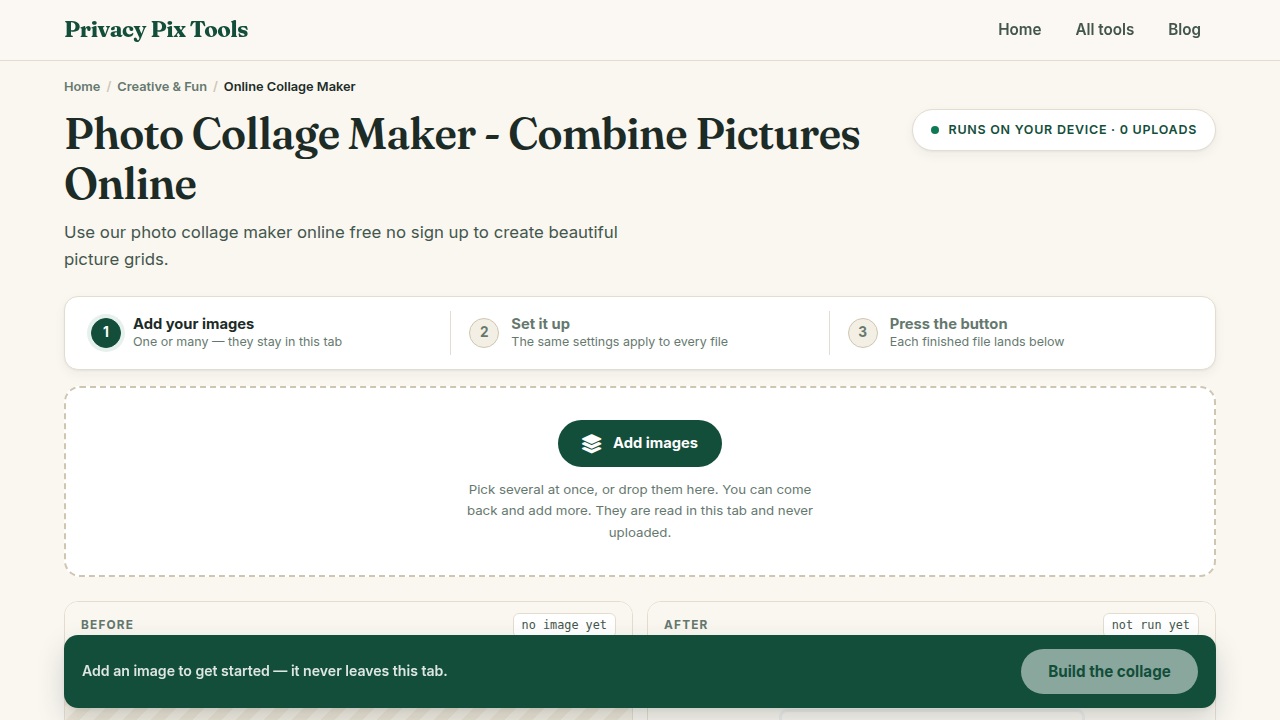Open All tools in navigation
This screenshot has height=720, width=1280.
coord(1104,30)
